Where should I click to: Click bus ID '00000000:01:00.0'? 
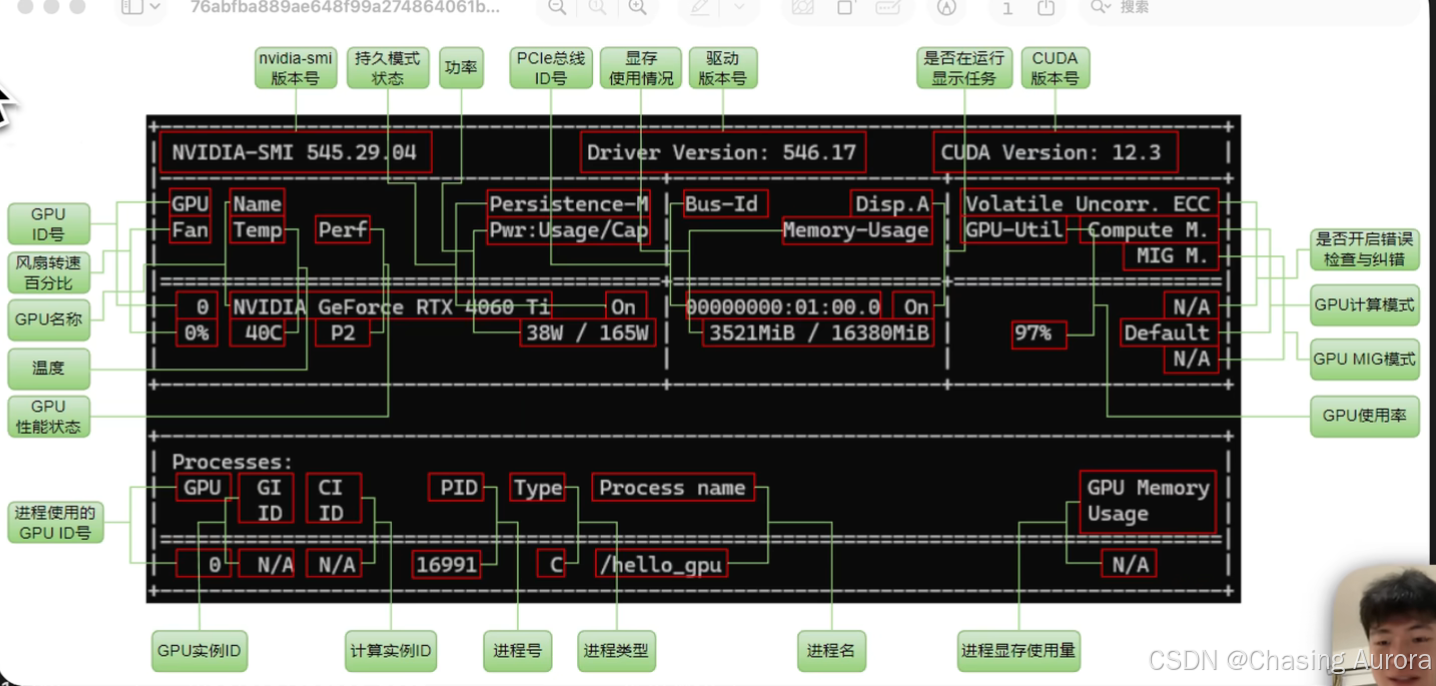point(783,306)
